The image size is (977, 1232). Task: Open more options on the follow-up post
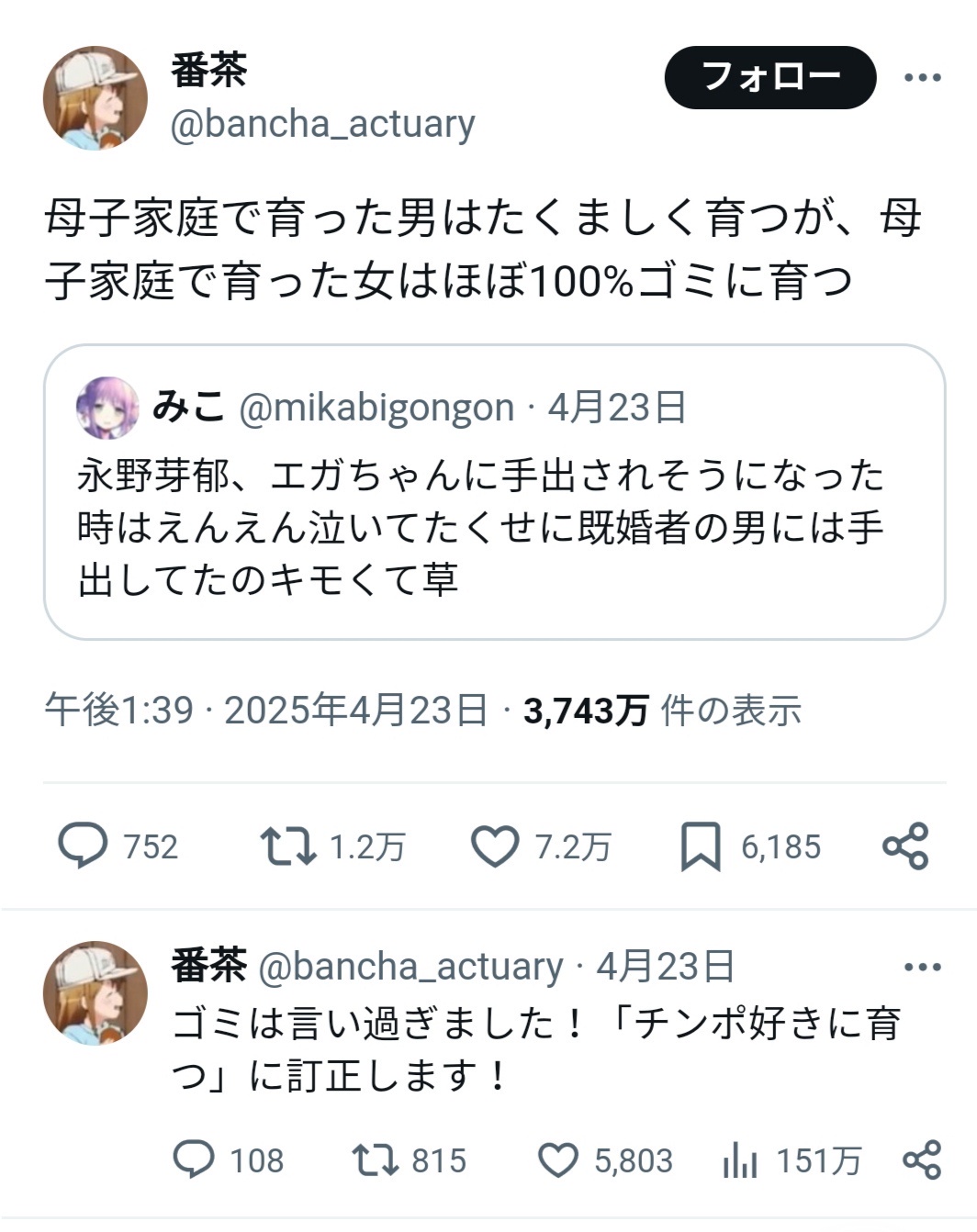922,967
